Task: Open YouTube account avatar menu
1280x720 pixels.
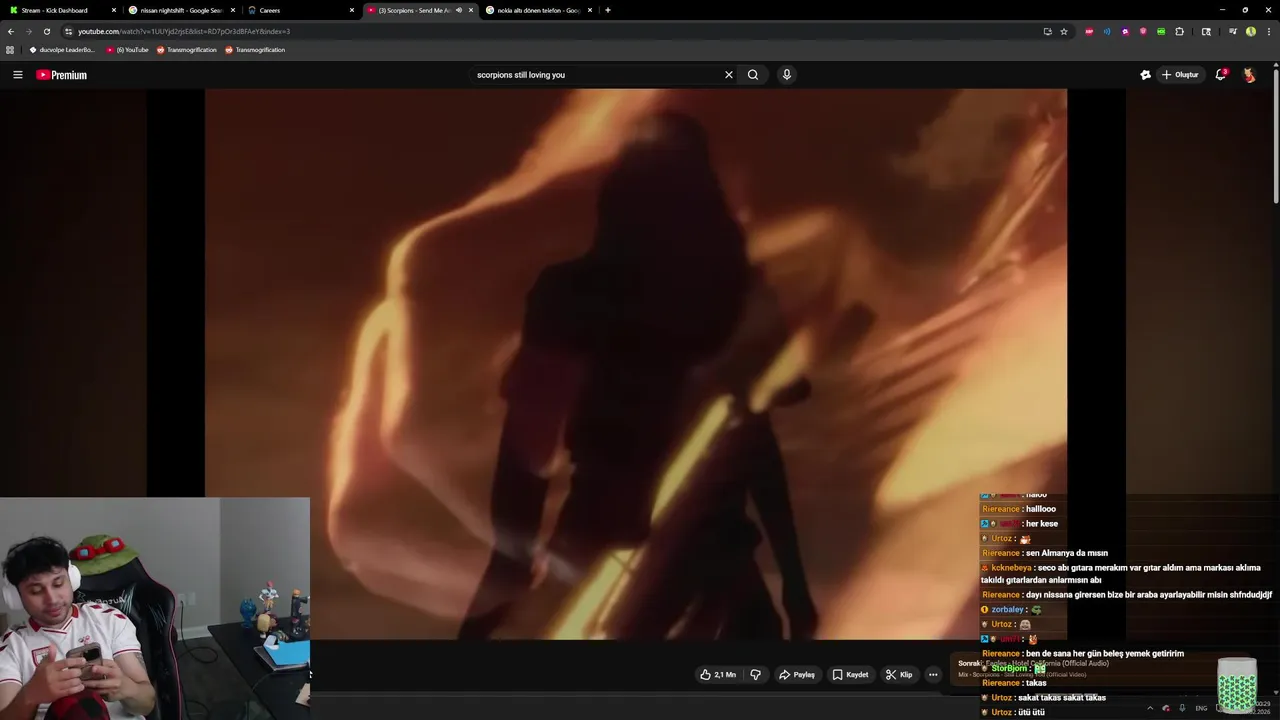Action: pyautogui.click(x=1249, y=75)
